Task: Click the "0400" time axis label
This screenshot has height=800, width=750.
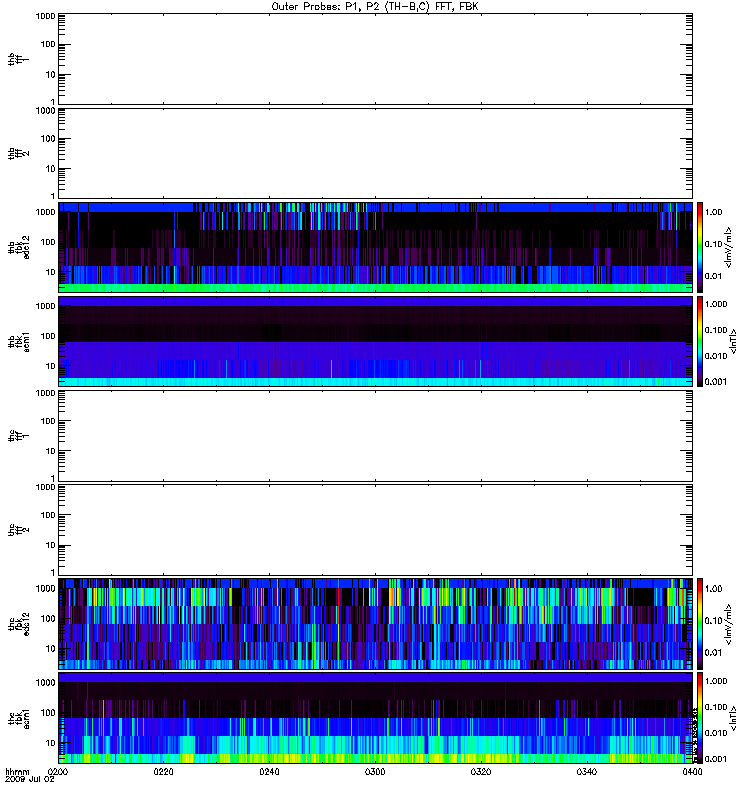Action: pos(692,772)
